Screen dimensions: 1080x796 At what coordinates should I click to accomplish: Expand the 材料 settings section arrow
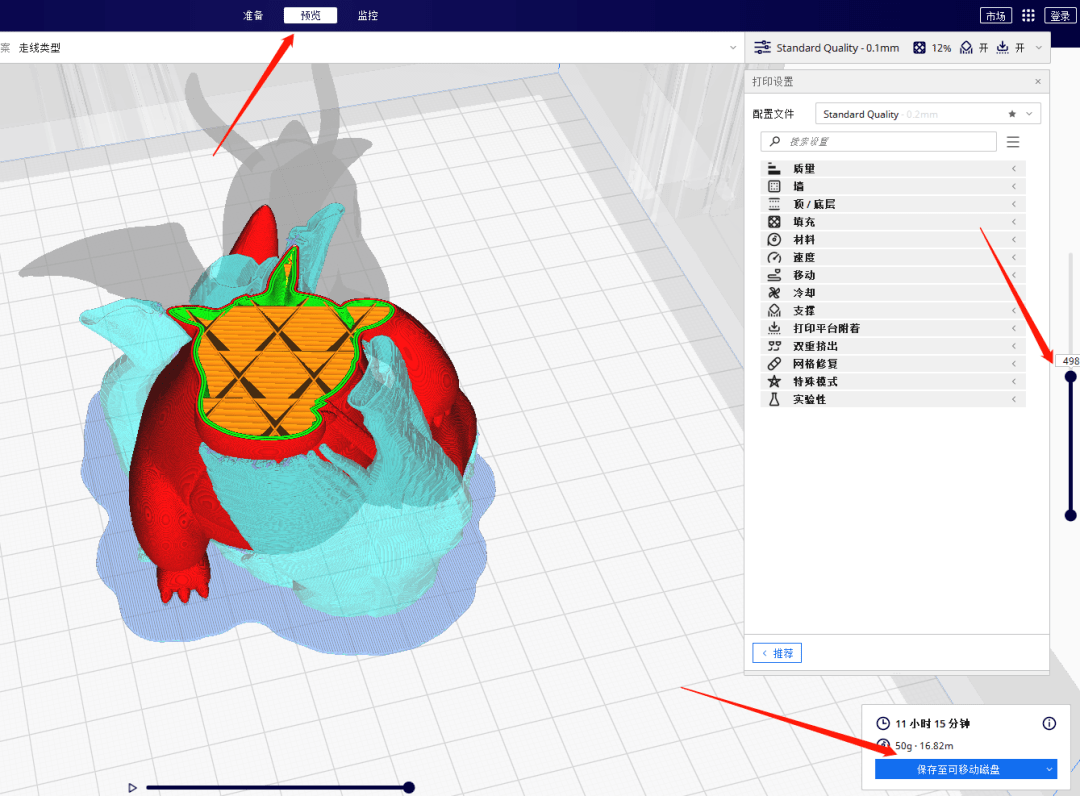click(x=1013, y=240)
